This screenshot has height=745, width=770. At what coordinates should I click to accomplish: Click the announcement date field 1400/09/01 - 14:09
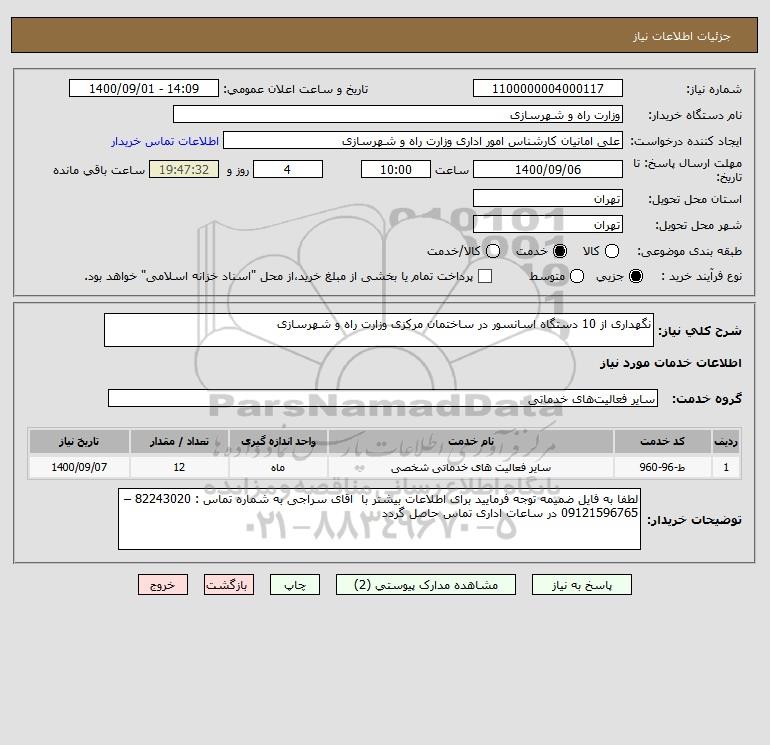click(143, 88)
